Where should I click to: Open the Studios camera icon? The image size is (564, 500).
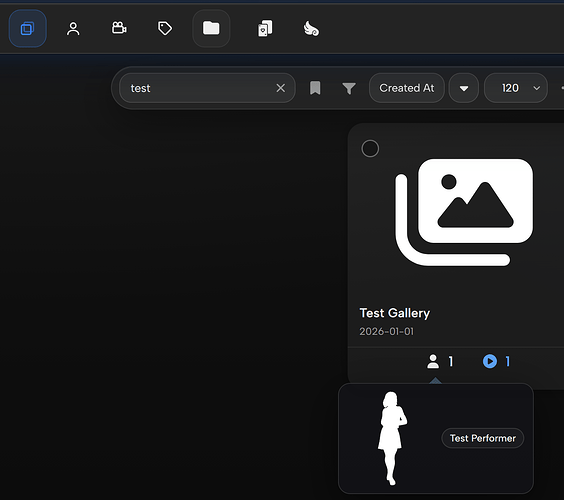click(x=119, y=28)
